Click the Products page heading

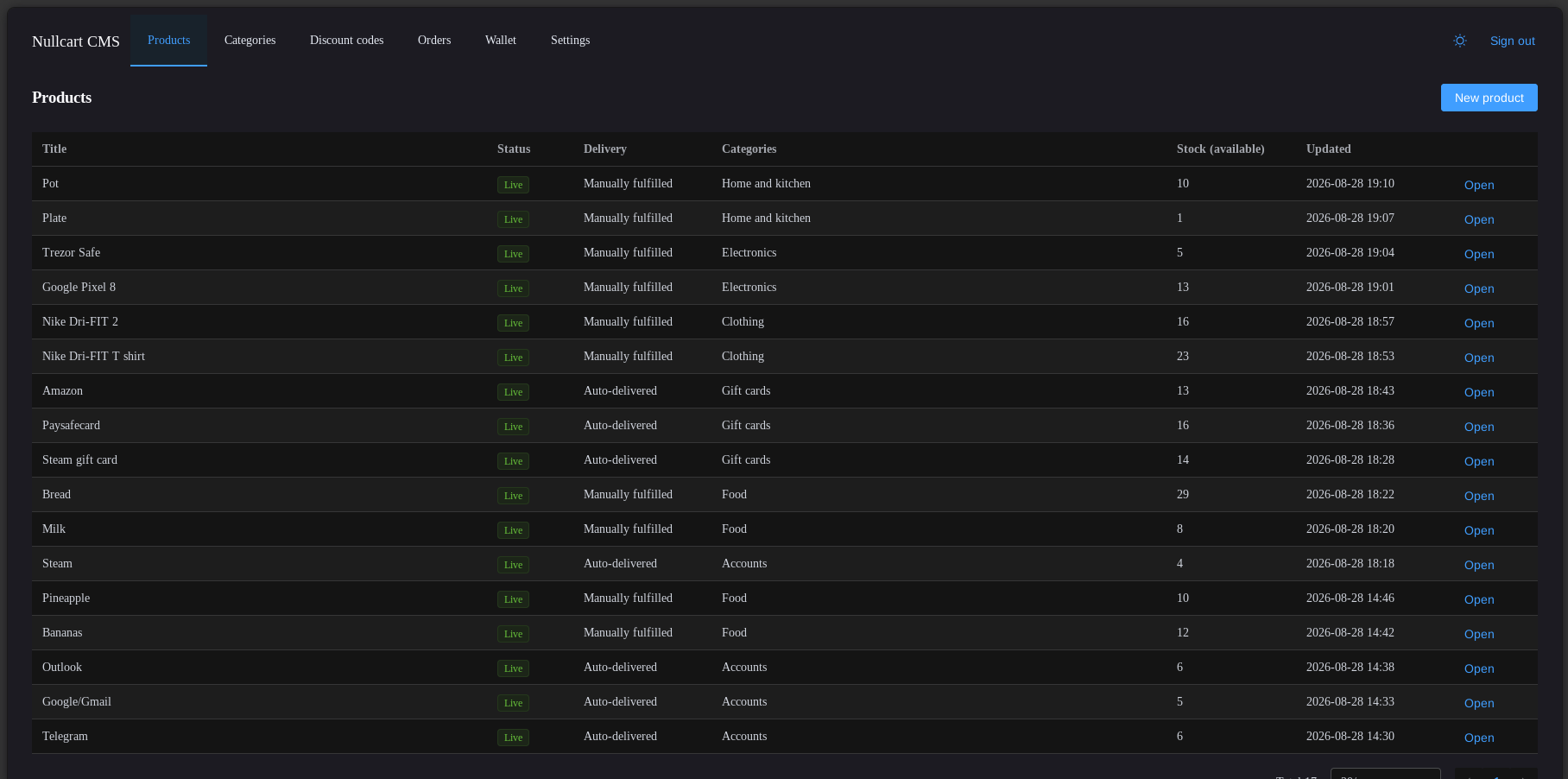61,98
